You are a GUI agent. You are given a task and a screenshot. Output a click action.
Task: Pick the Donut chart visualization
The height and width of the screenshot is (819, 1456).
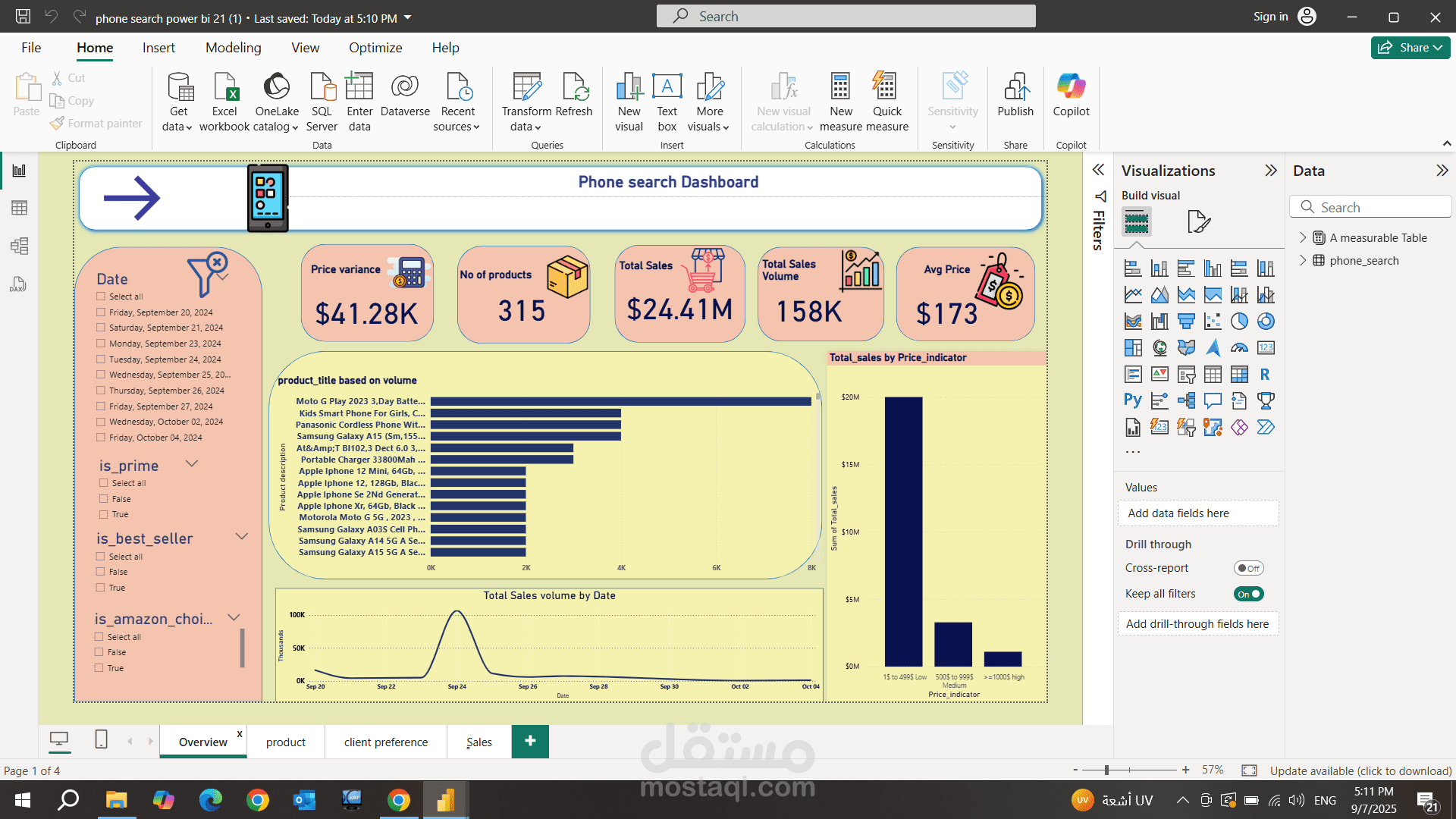tap(1266, 322)
